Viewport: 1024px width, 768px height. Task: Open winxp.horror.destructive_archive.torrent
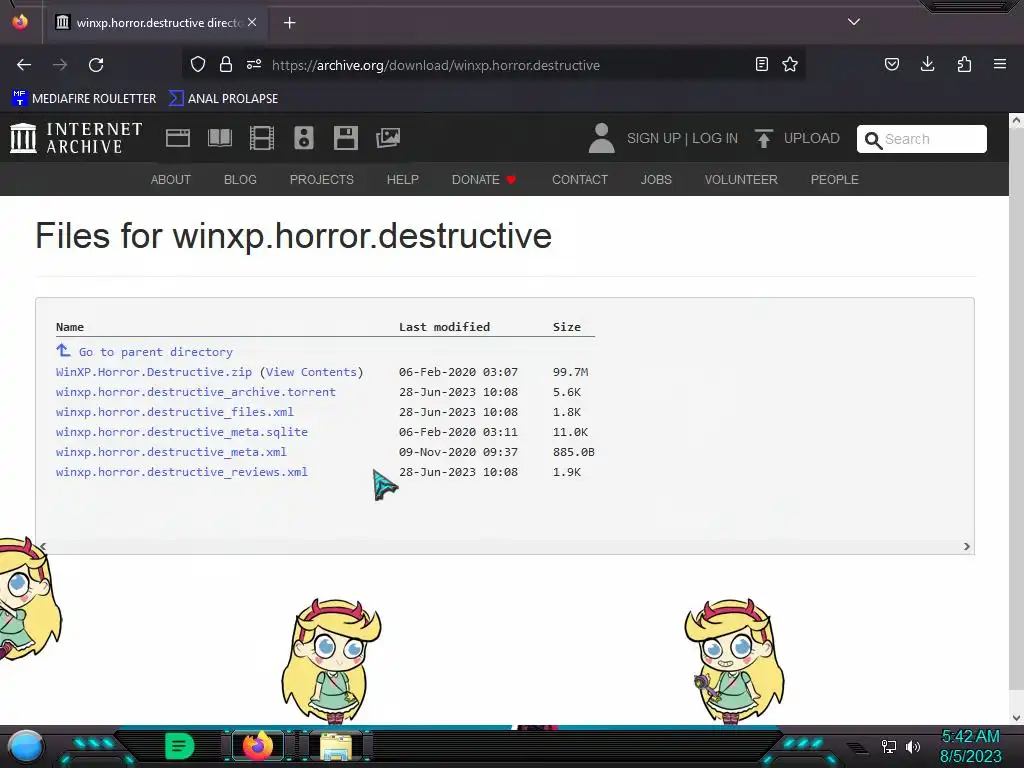click(195, 392)
